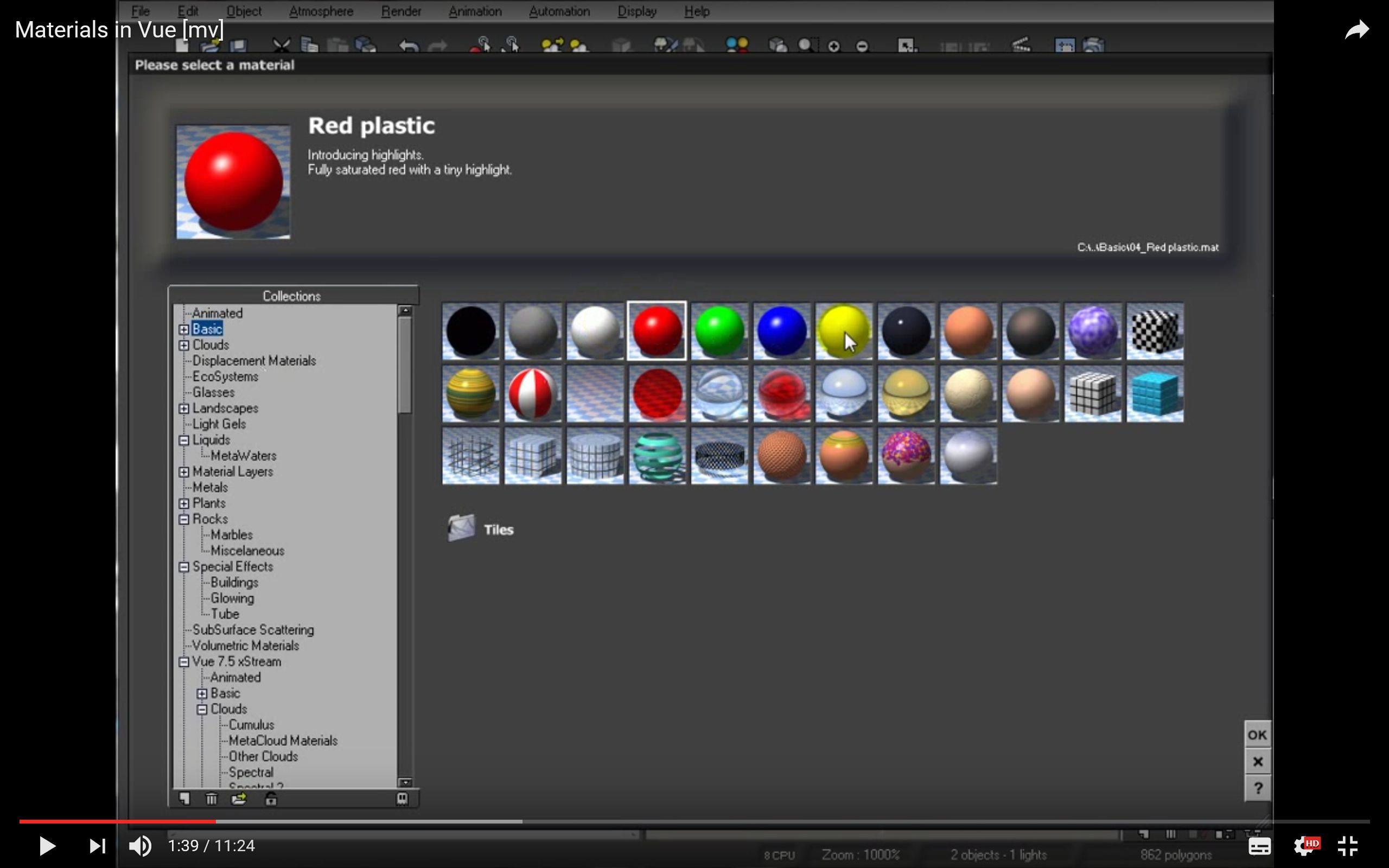The width and height of the screenshot is (1389, 868).
Task: Play the video
Action: pos(47,846)
